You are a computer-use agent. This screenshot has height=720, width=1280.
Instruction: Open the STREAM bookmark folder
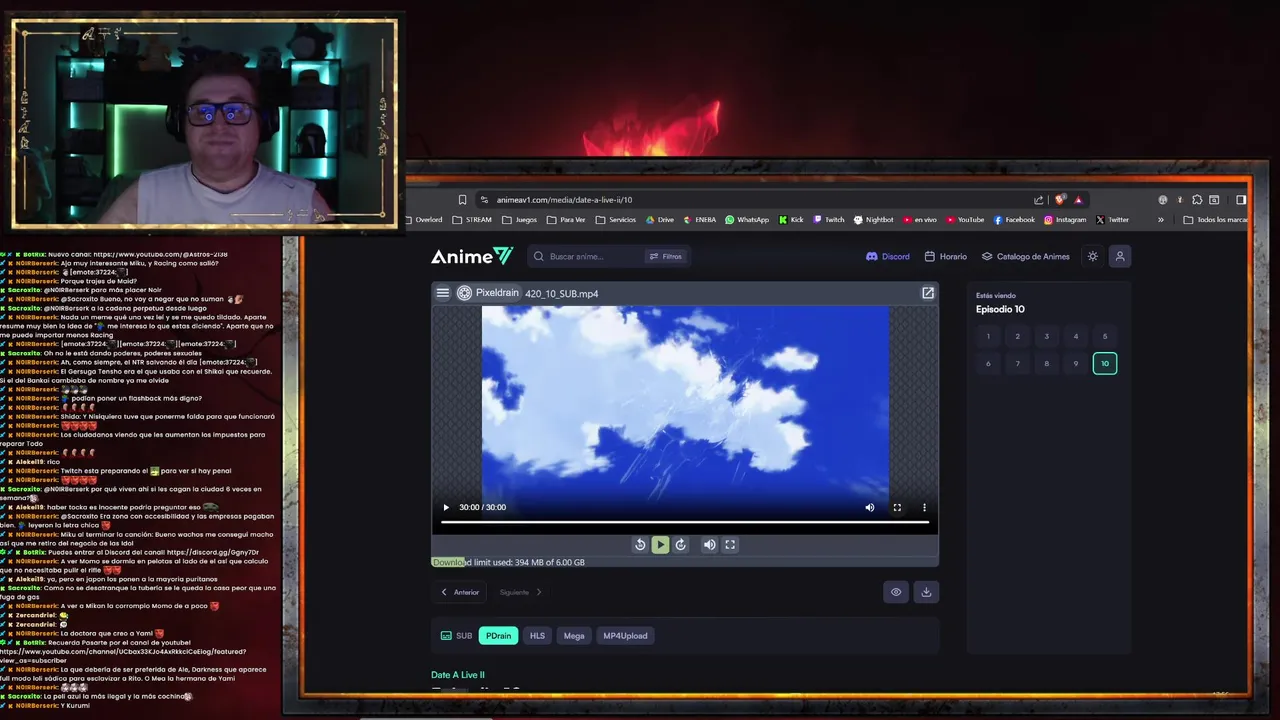472,220
